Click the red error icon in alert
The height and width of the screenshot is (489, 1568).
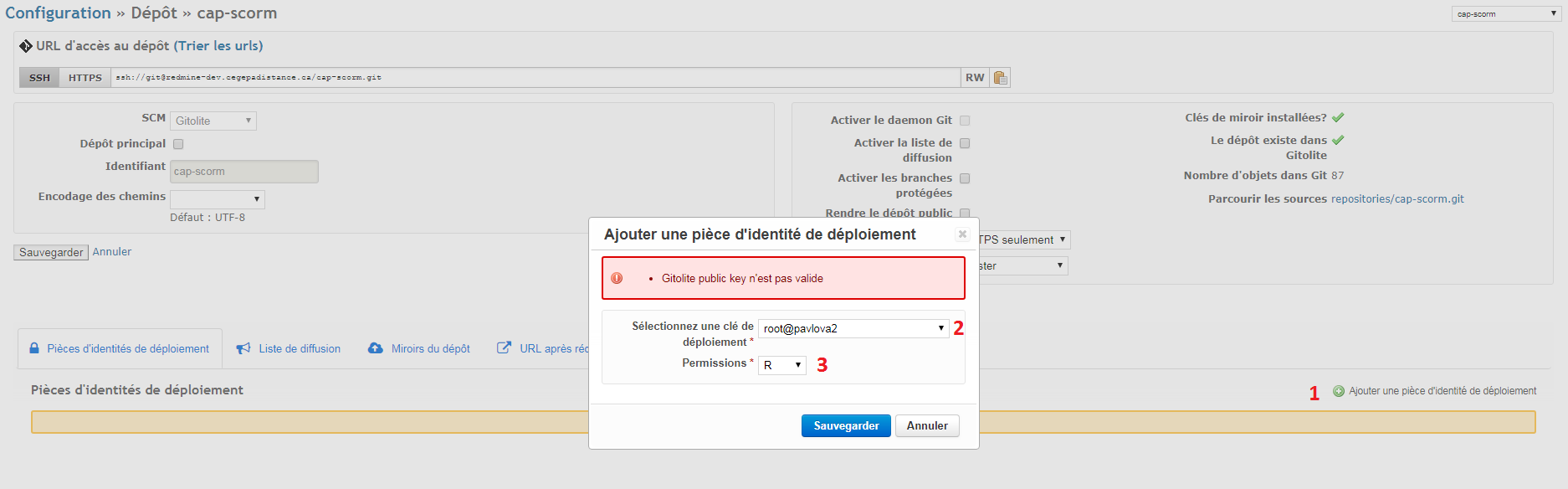[617, 278]
